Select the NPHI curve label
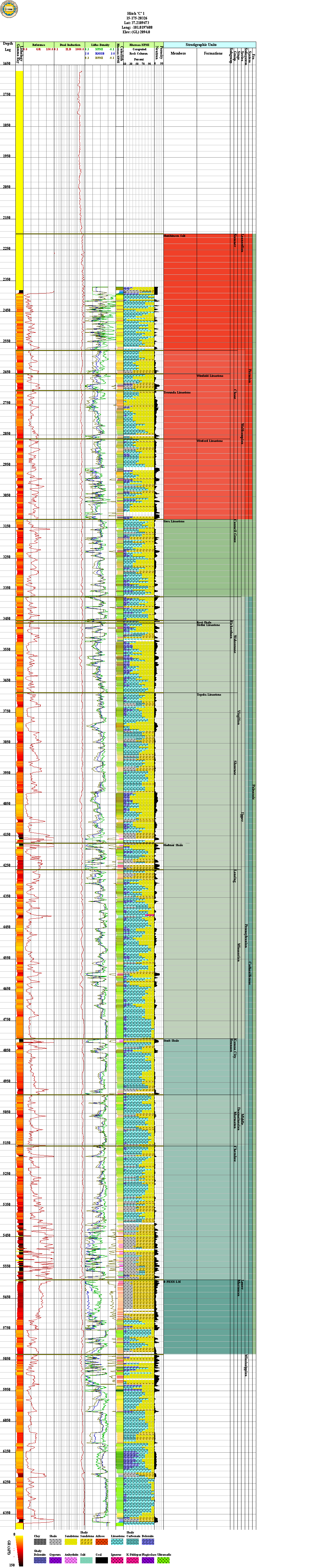Screen dimensions: 333x1568 [99, 49]
